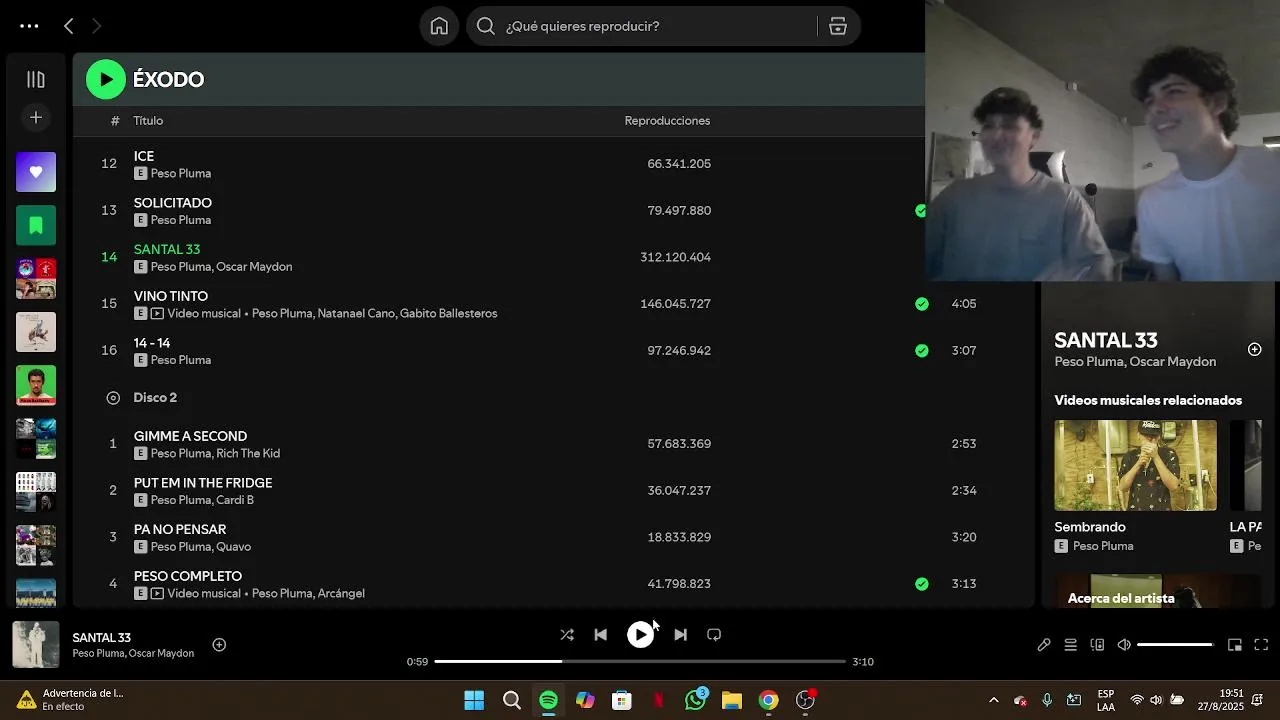Add SANTAL 33 in right panel plus icon

1254,349
